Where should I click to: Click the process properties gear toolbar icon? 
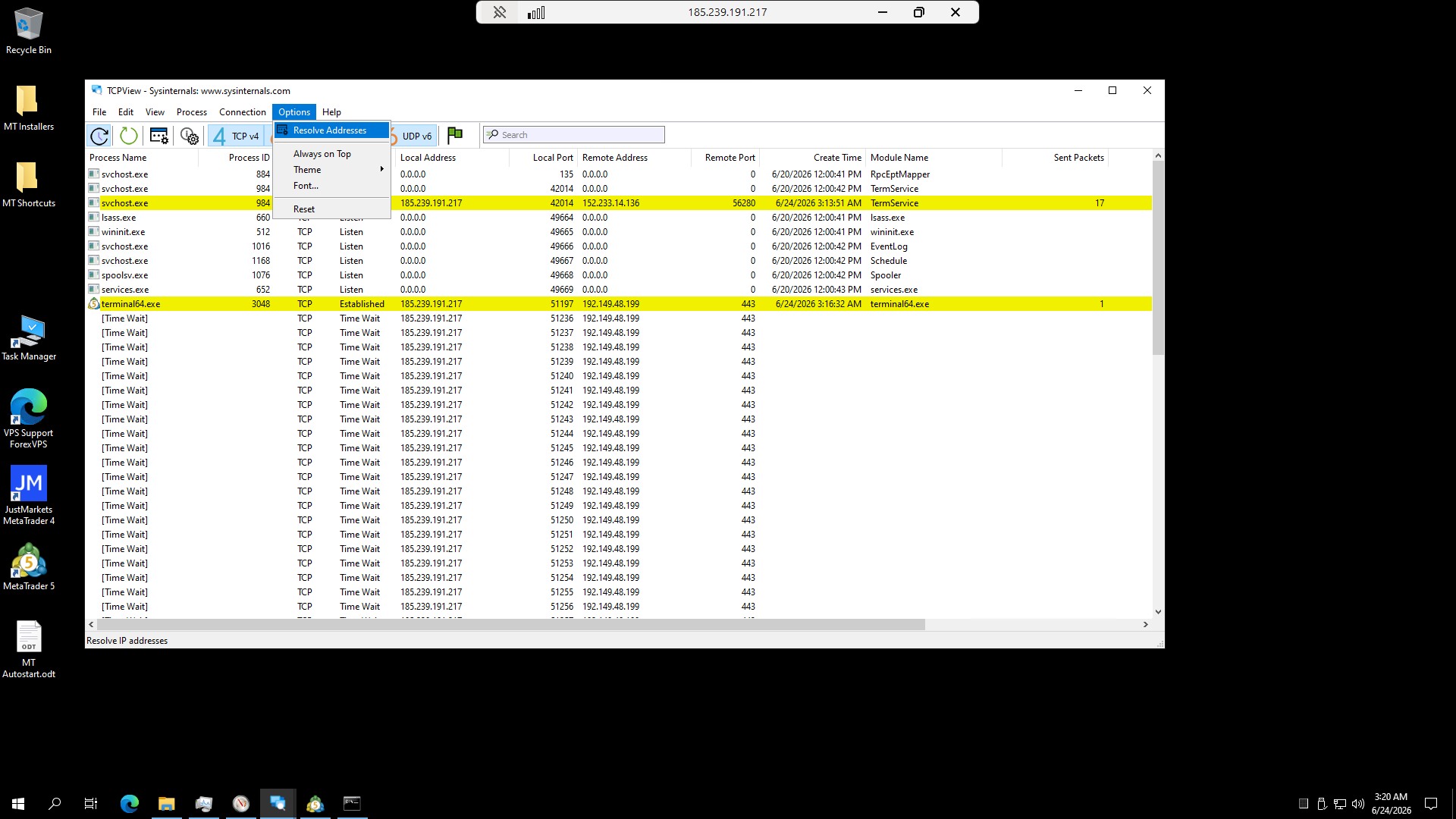(190, 136)
